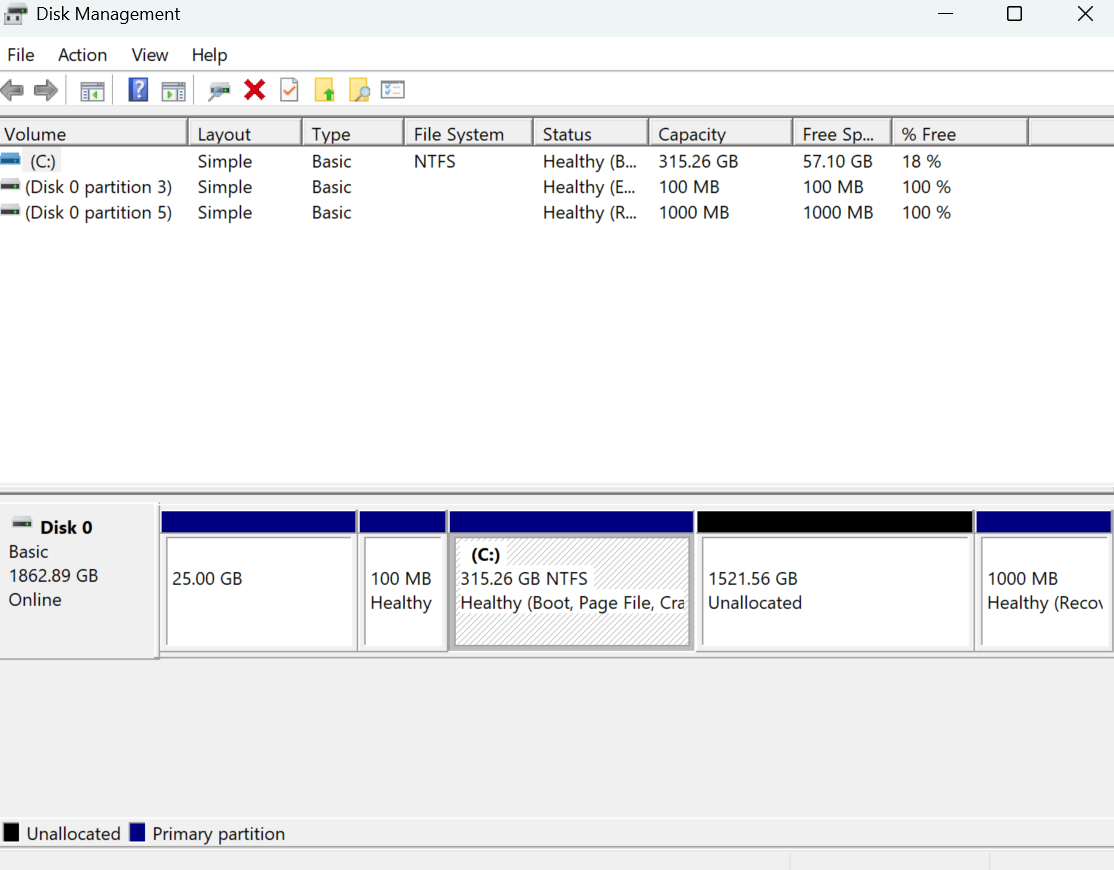This screenshot has width=1114, height=870.
Task: Show the action pane via its toolbar icon
Action: click(x=173, y=90)
